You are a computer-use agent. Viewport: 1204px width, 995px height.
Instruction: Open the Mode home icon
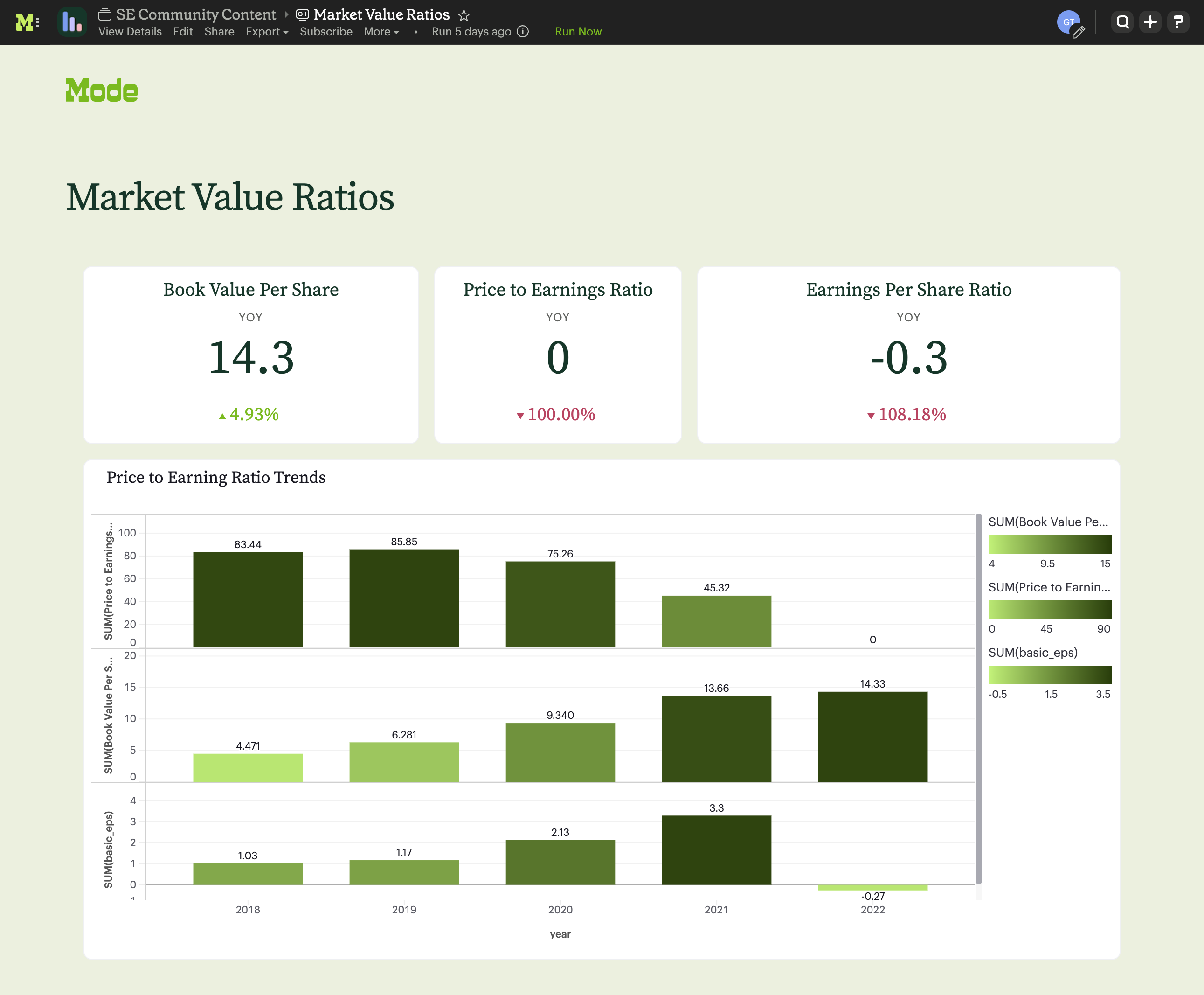click(26, 22)
